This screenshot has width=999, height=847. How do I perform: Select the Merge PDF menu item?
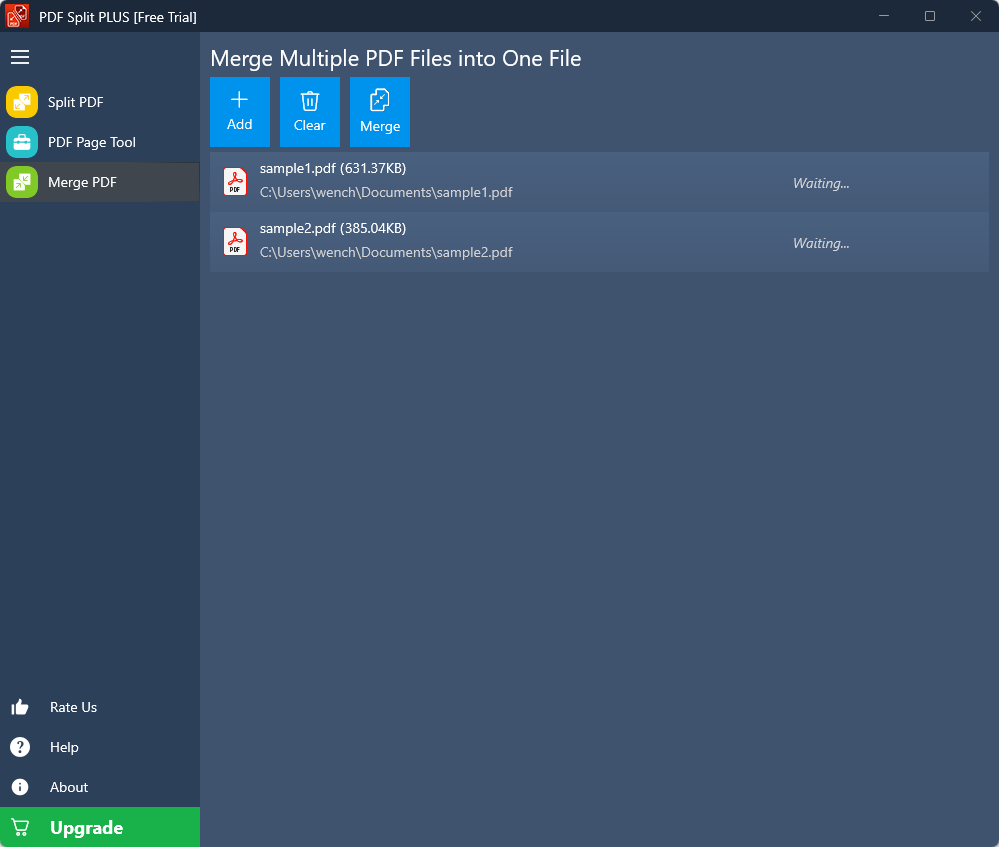[x=82, y=182]
